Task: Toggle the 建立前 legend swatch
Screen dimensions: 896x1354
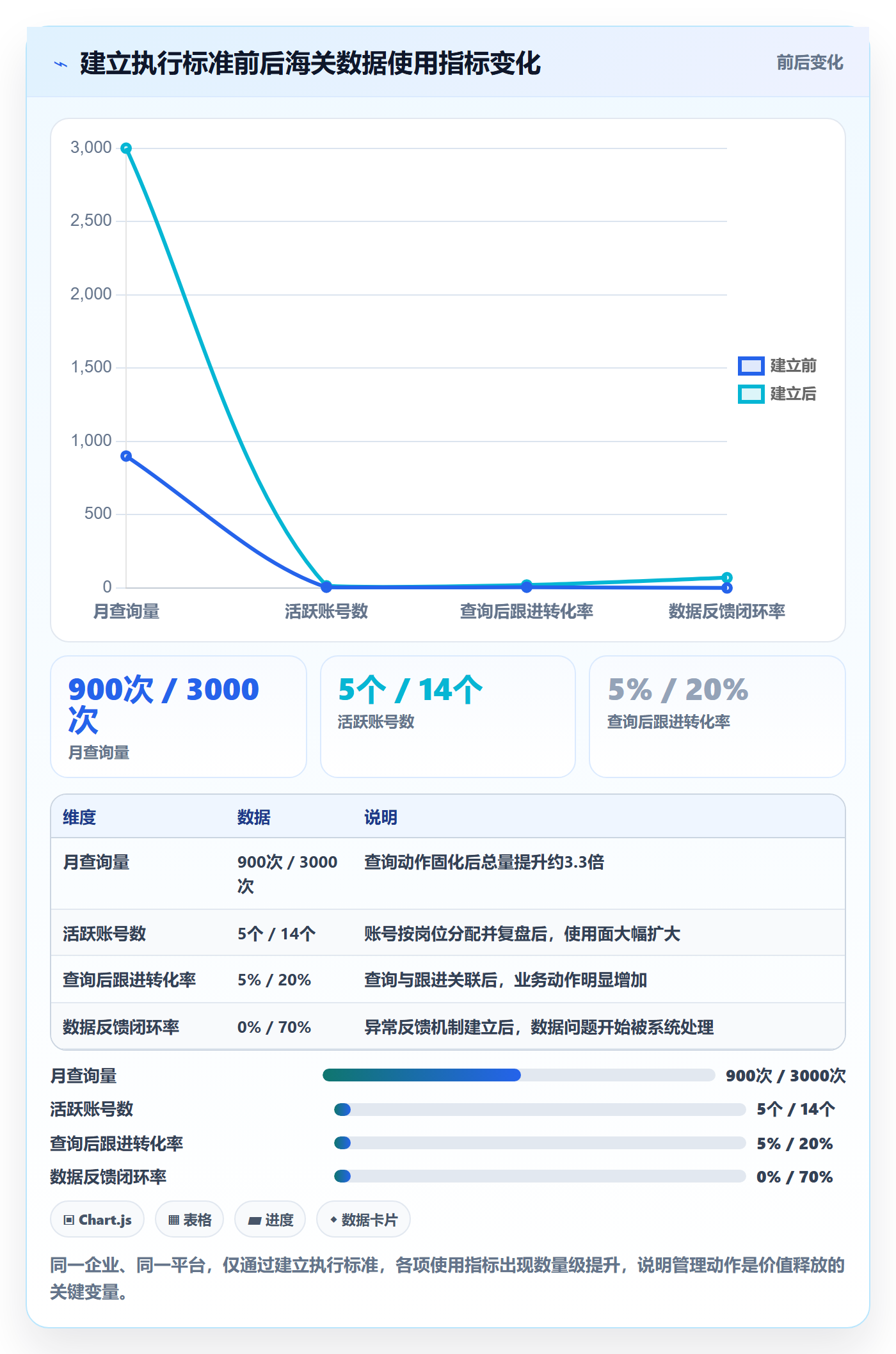Action: click(751, 366)
